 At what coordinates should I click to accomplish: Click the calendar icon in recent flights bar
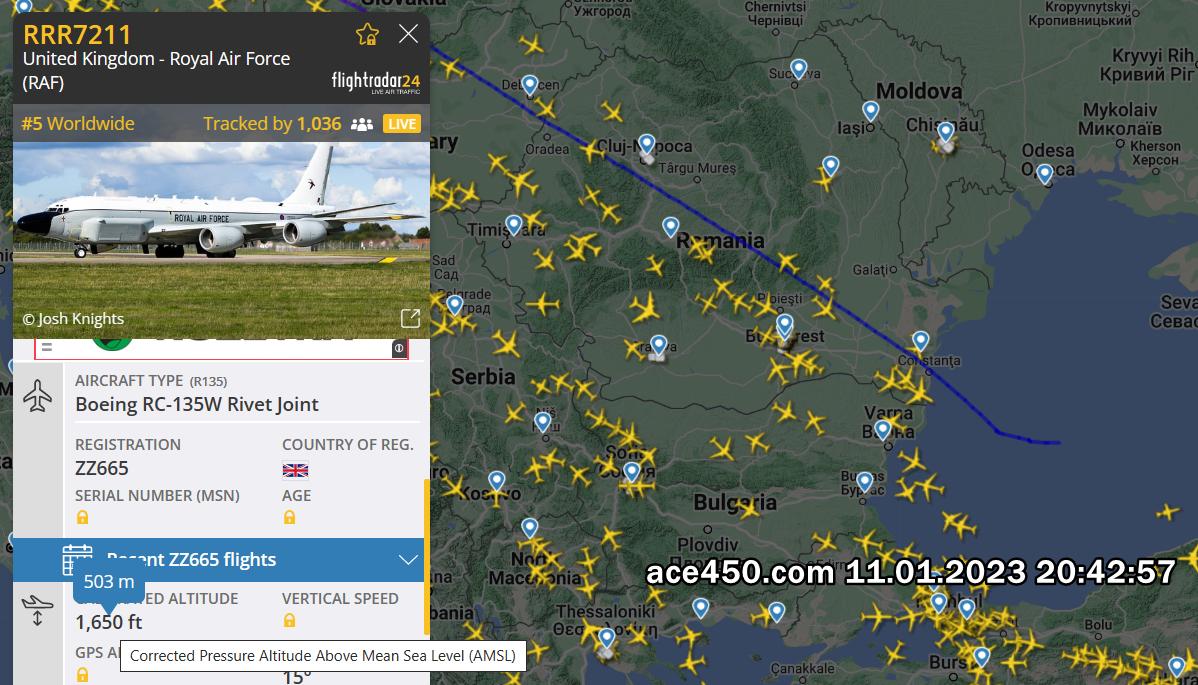(77, 560)
